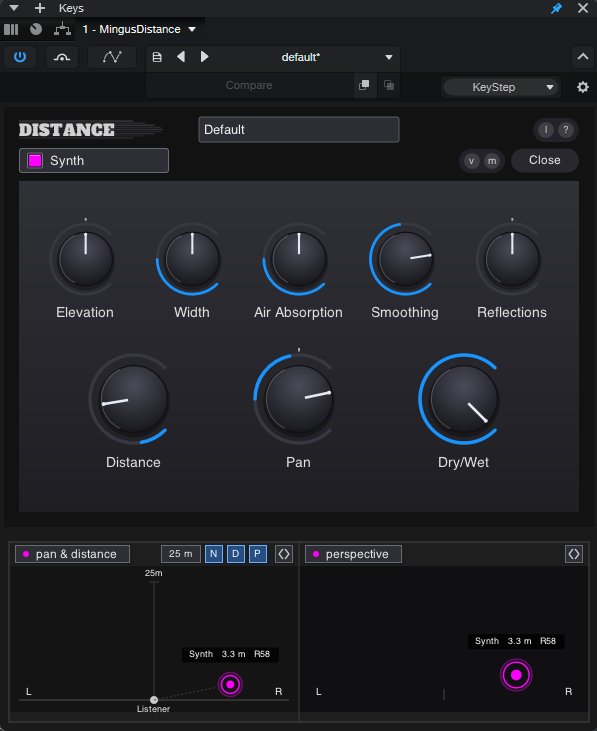Click the Synth source dot in perspective view

click(x=516, y=675)
